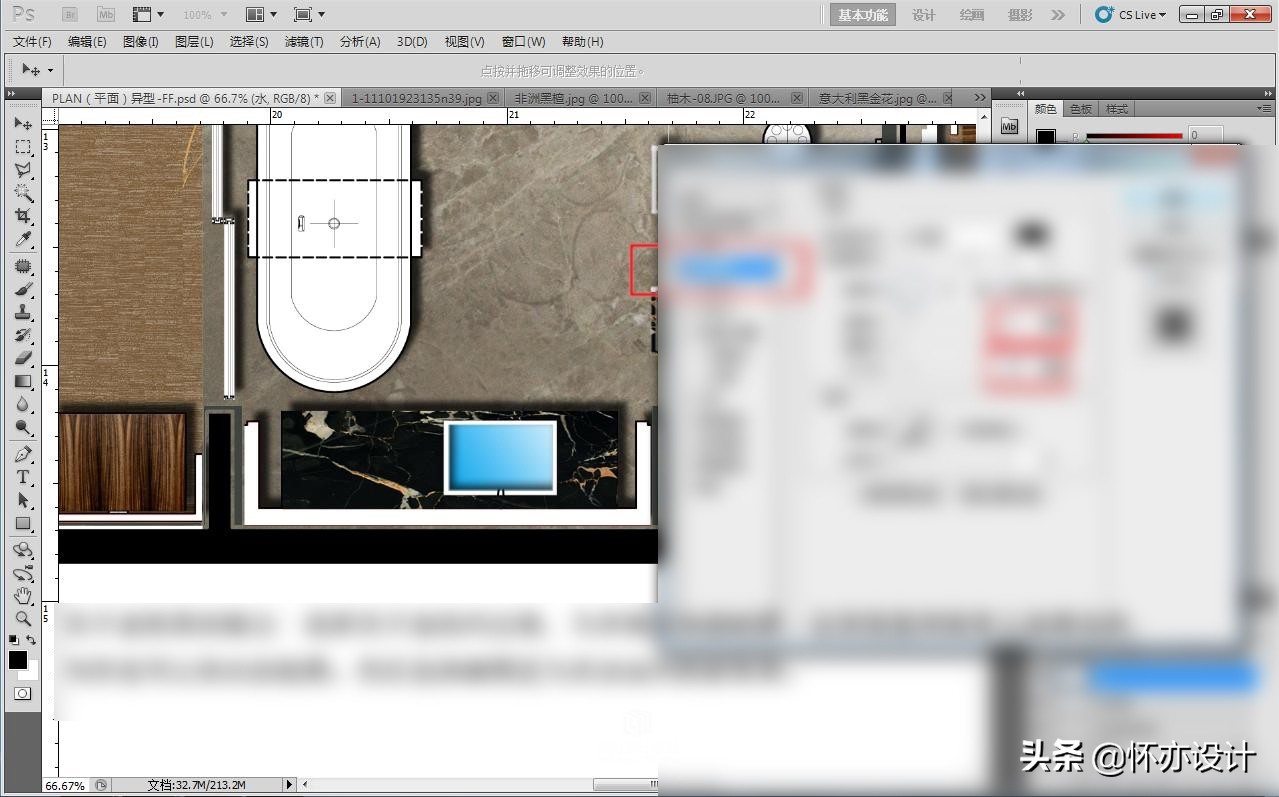The height and width of the screenshot is (797, 1279).
Task: Open the 滤镜(T) menu
Action: (304, 42)
